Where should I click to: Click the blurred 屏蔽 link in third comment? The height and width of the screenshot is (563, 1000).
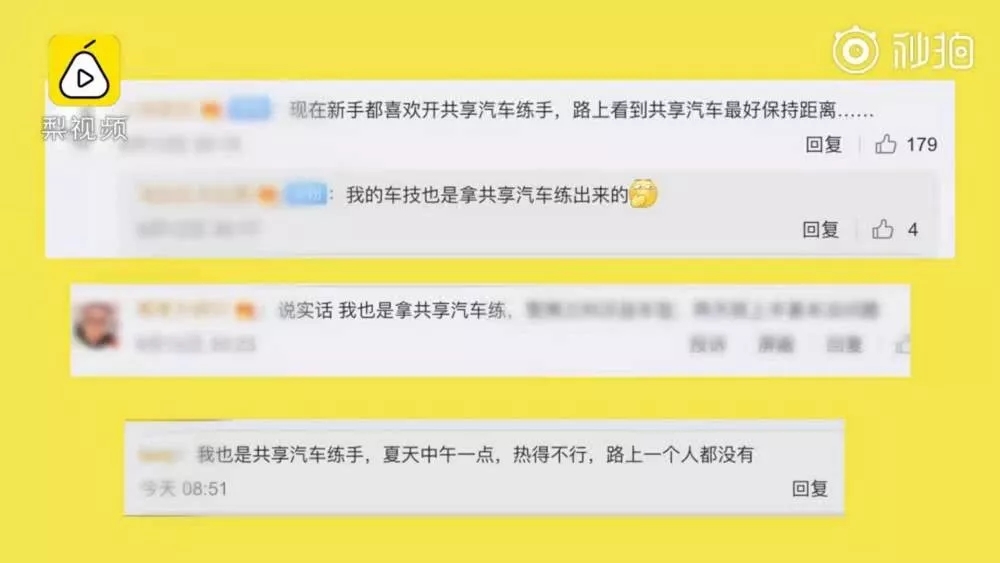point(776,345)
